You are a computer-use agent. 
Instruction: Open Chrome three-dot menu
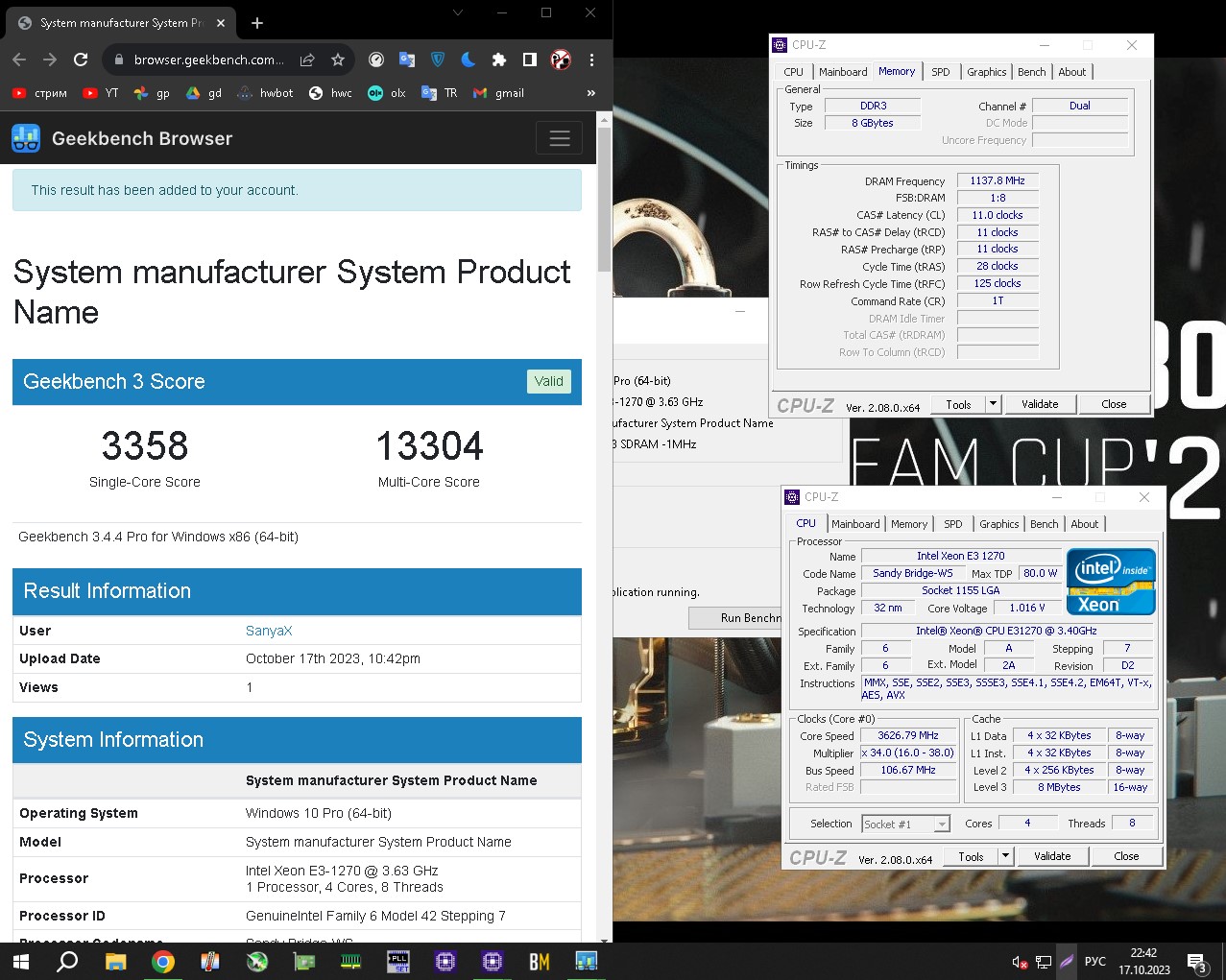tap(591, 60)
